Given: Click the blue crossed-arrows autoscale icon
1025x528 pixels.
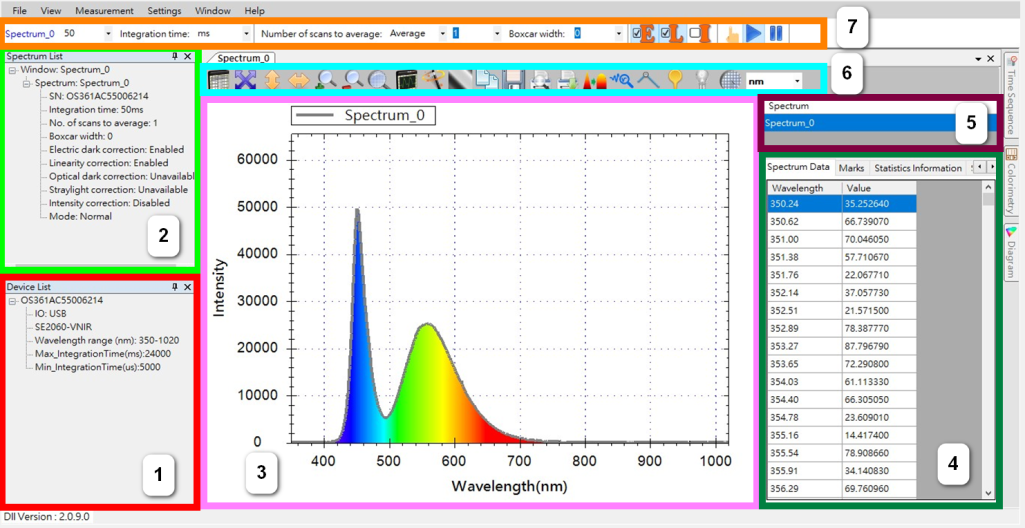Looking at the screenshot, I should click(245, 80).
